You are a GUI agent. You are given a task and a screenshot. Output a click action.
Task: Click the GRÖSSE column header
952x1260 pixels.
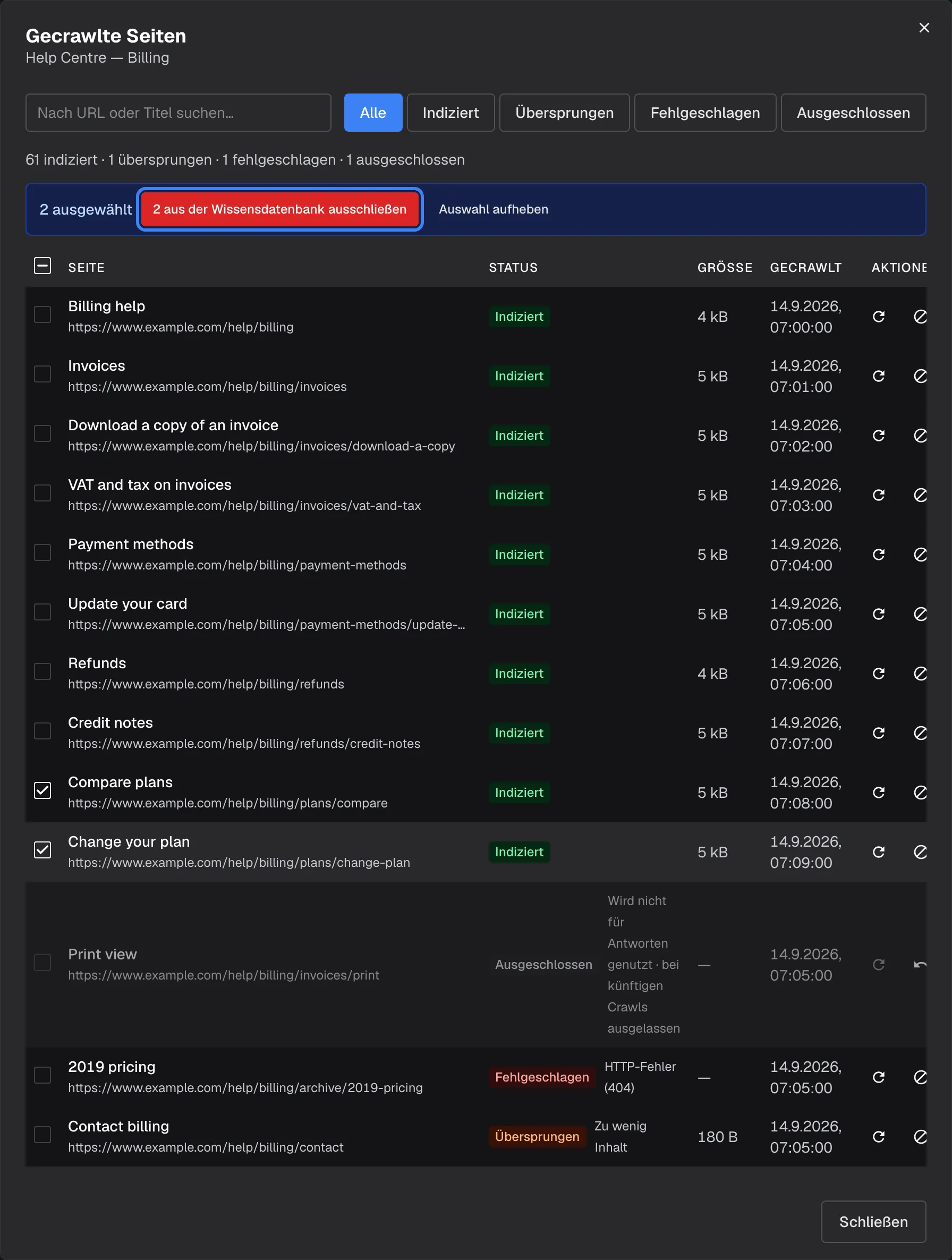pos(725,268)
